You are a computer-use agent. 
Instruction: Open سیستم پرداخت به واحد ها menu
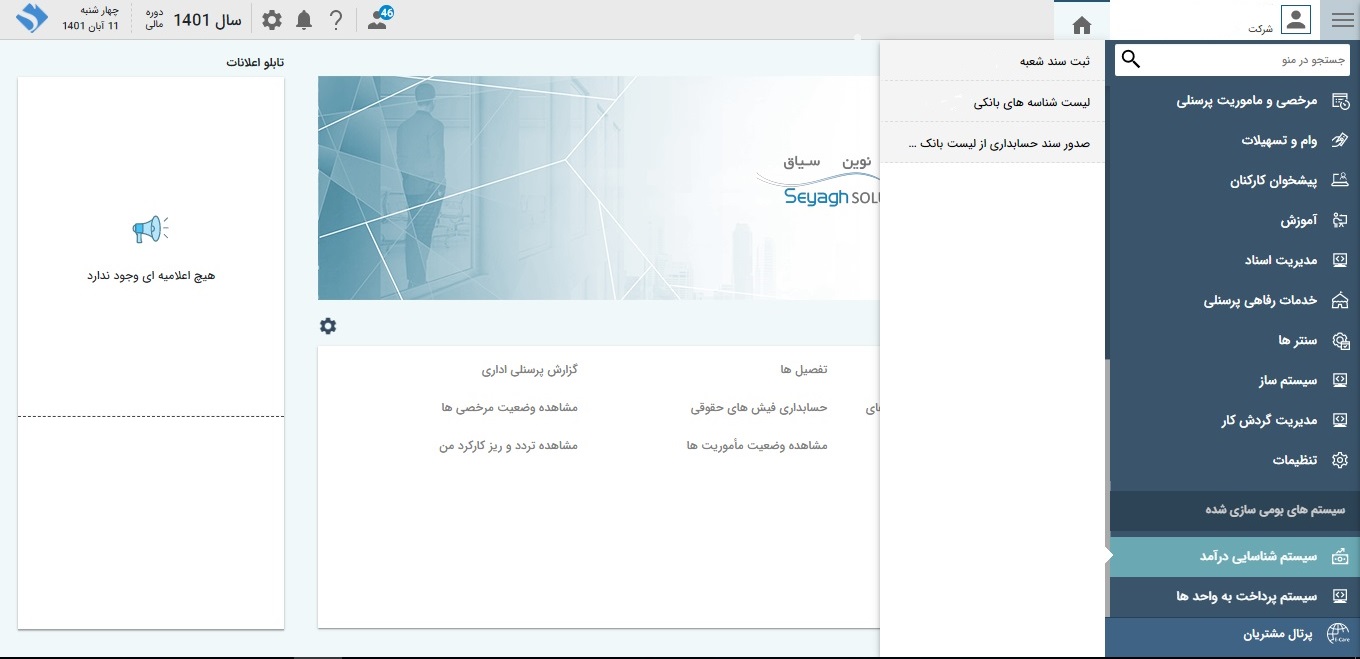pos(1246,596)
